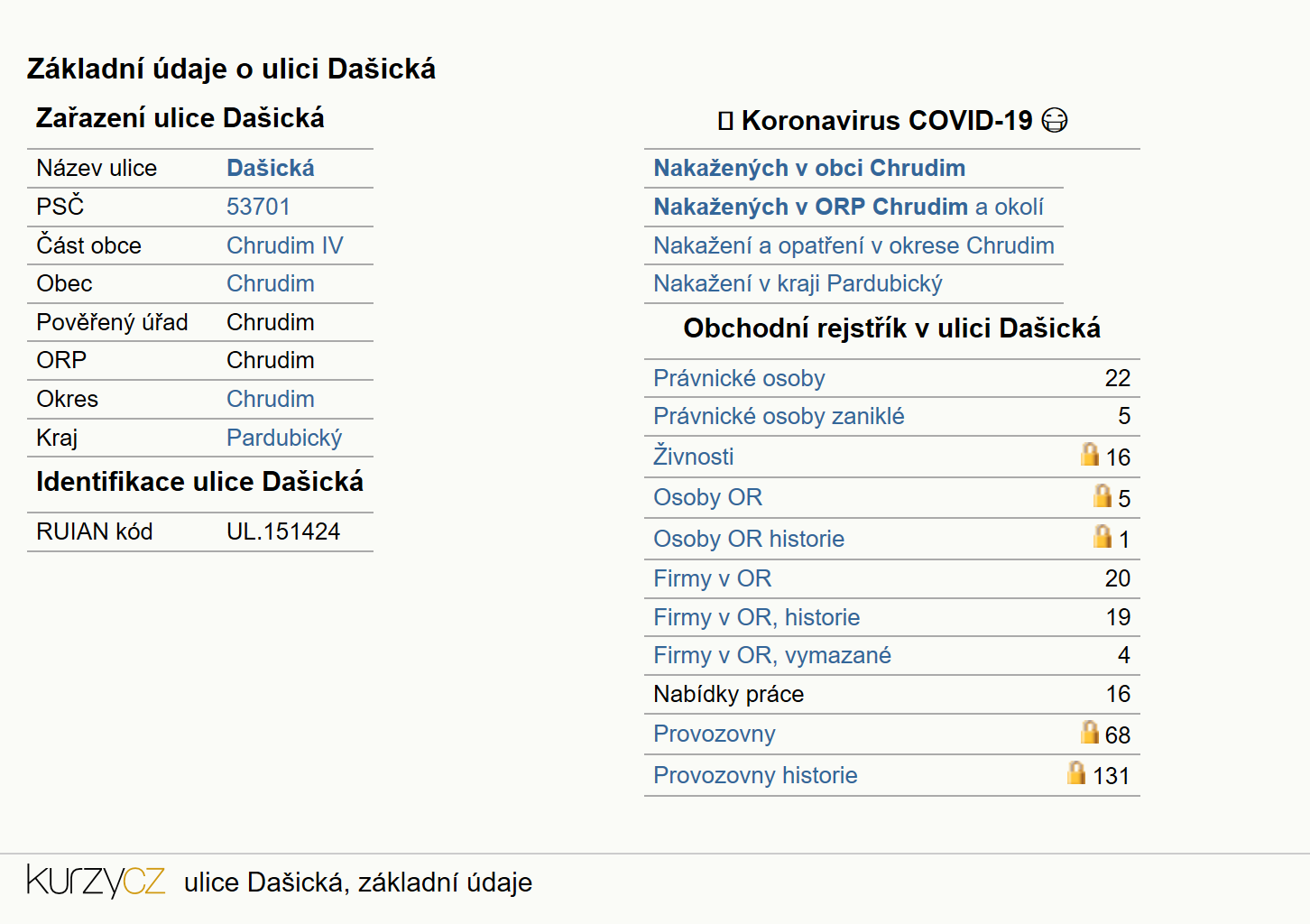Image resolution: width=1310 pixels, height=924 pixels.
Task: Open Firmy v OR, historie
Action: coord(756,617)
